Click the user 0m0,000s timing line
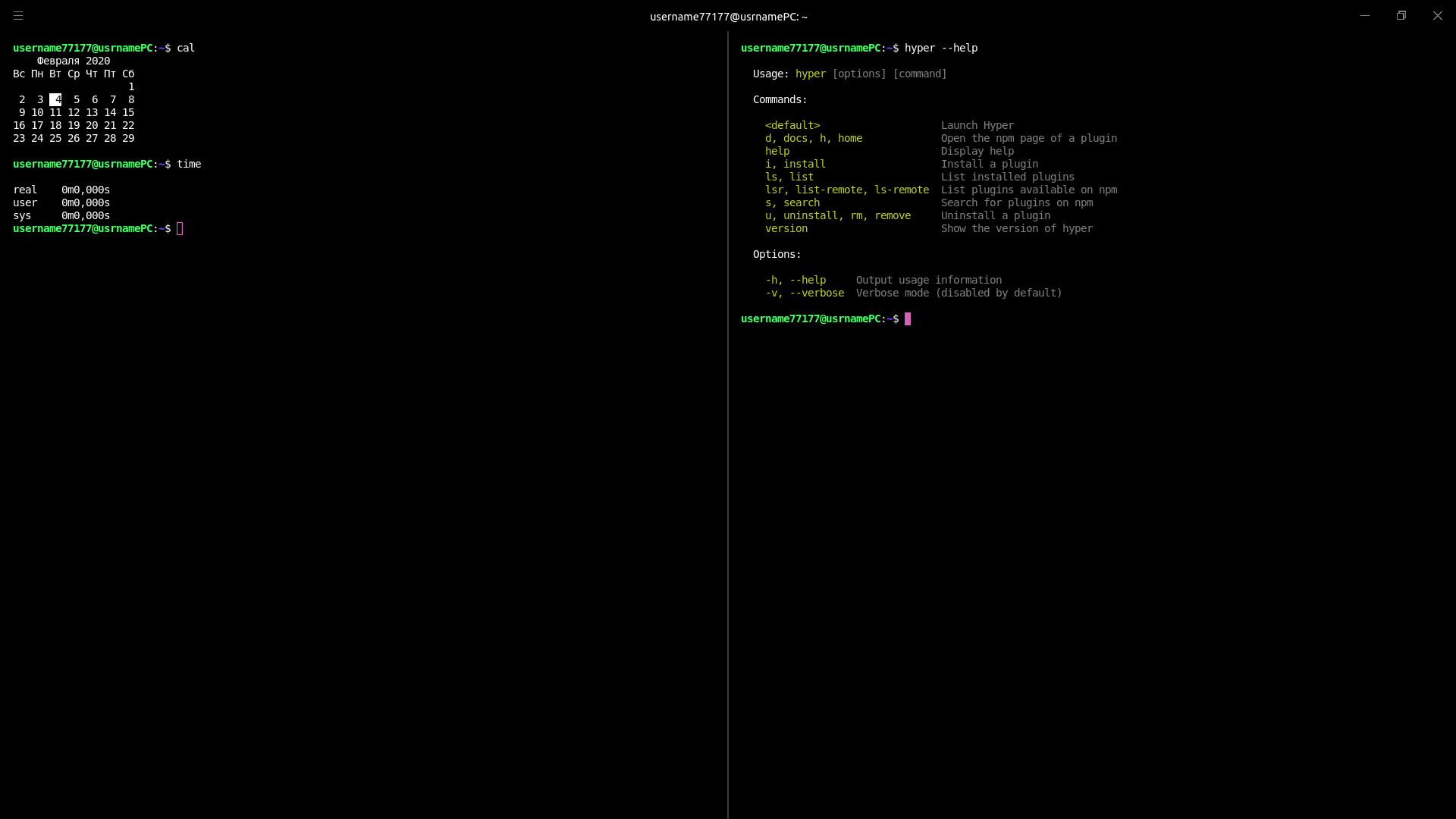The height and width of the screenshot is (819, 1456). 61,202
